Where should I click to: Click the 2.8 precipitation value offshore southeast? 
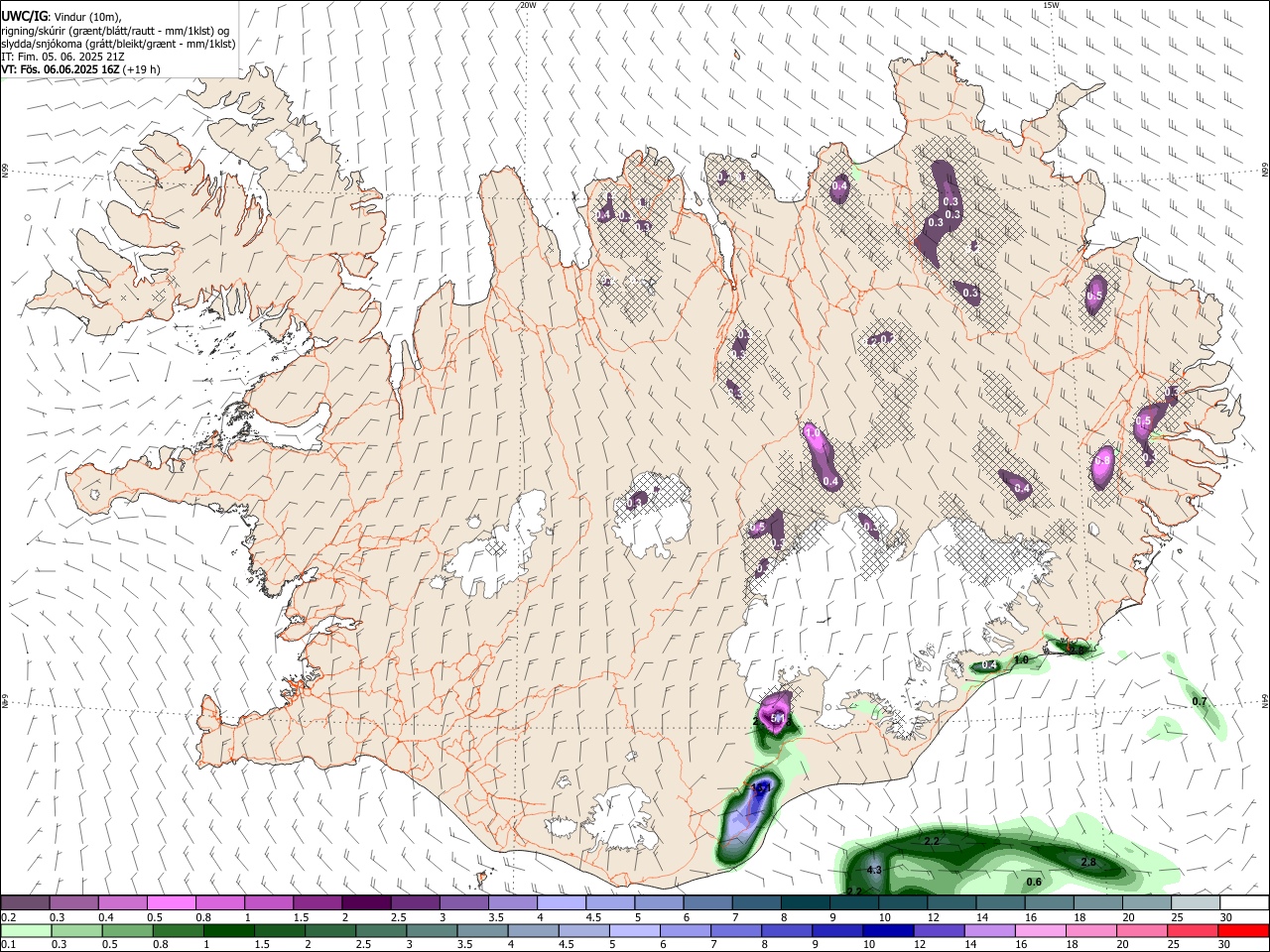pyautogui.click(x=1087, y=863)
